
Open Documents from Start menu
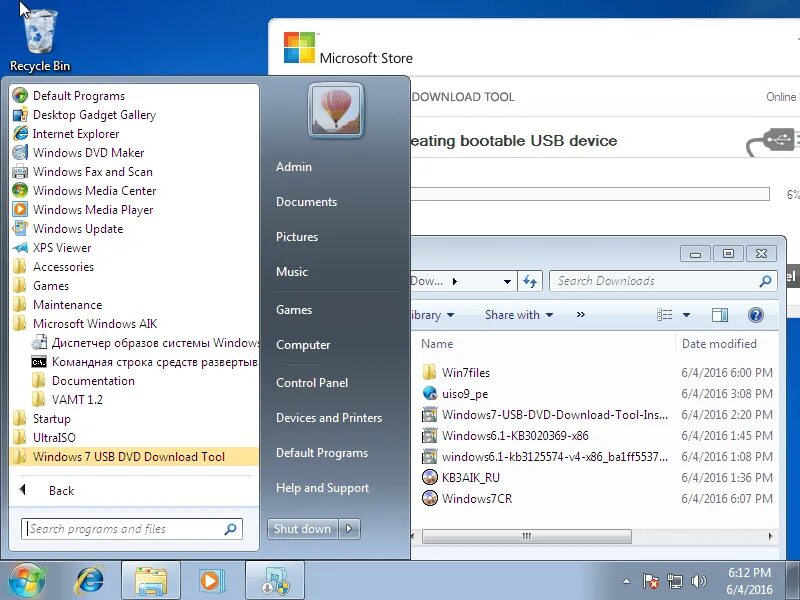(x=307, y=202)
